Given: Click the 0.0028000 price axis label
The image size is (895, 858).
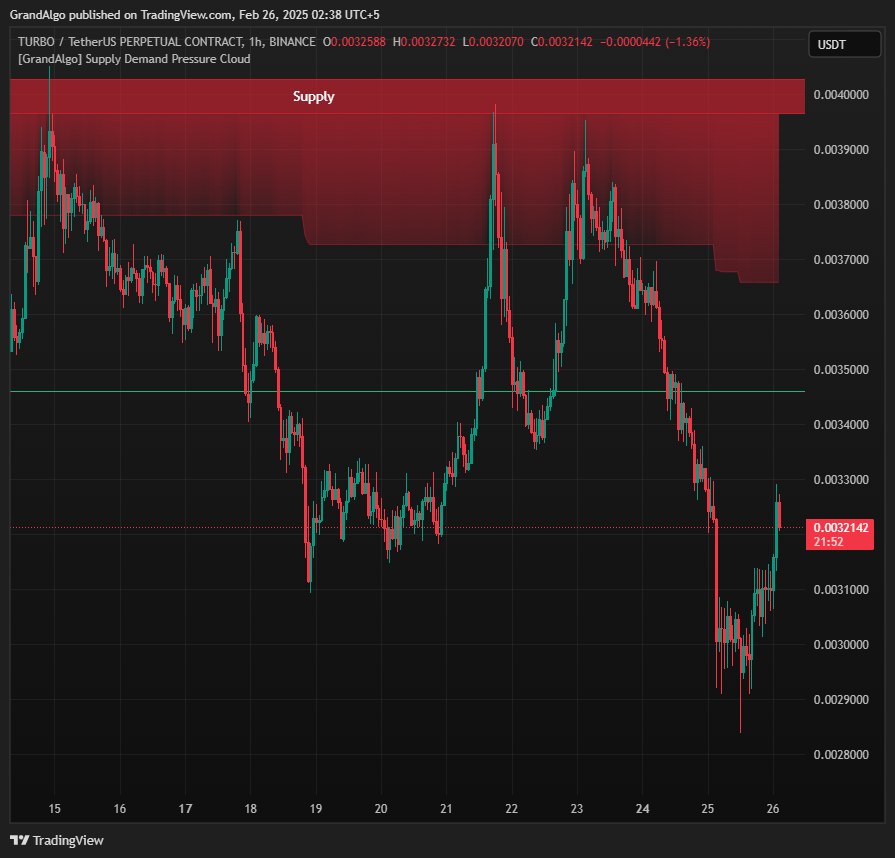Looking at the screenshot, I should click(x=841, y=755).
